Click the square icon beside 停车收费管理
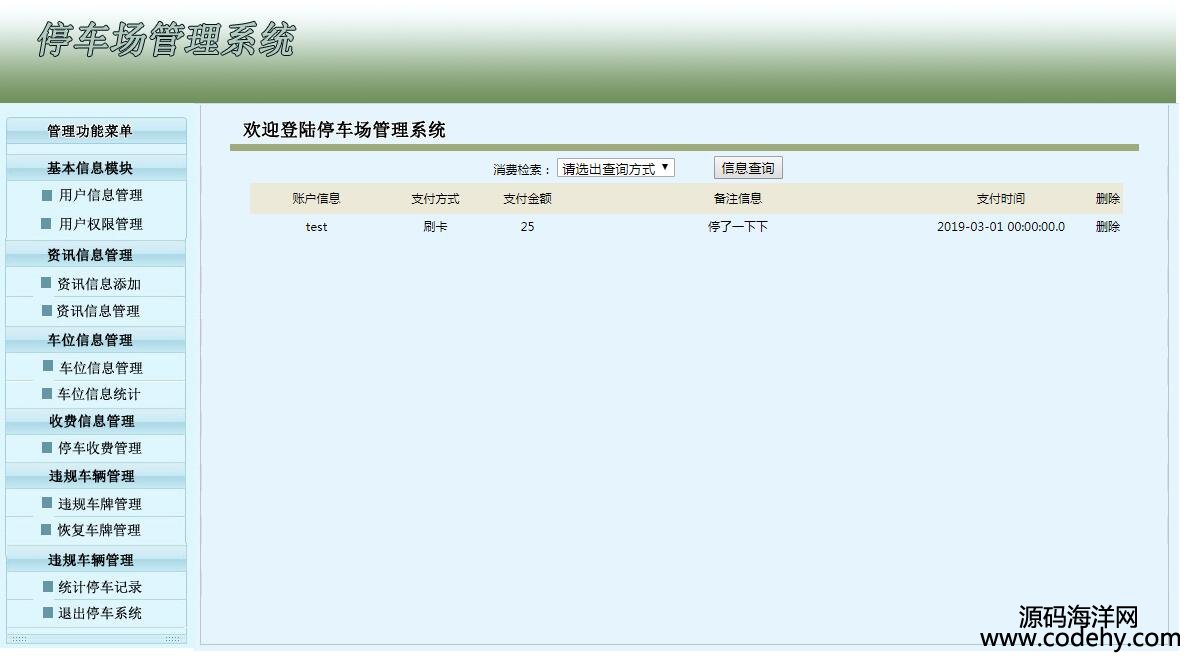This screenshot has width=1185, height=658. pyautogui.click(x=47, y=448)
